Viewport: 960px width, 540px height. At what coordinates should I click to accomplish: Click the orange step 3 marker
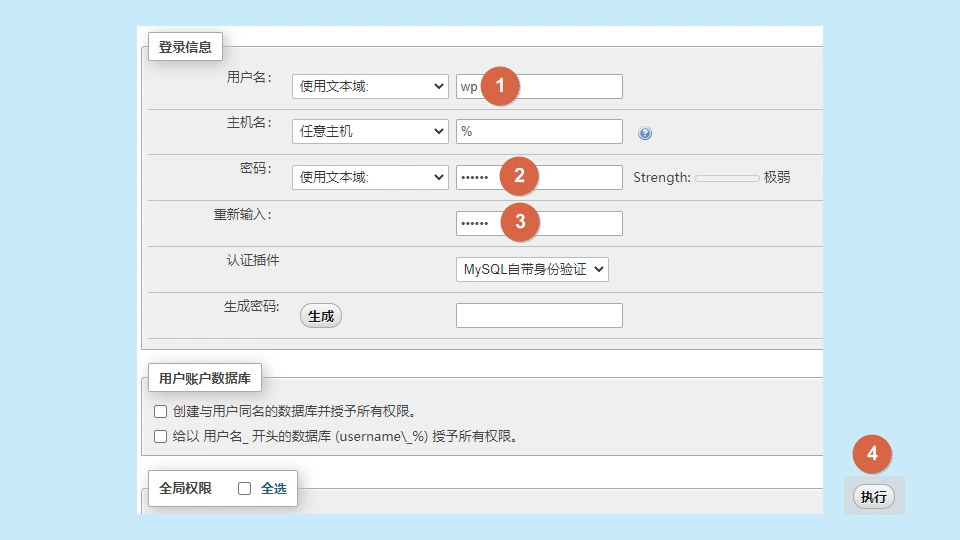[x=519, y=222]
